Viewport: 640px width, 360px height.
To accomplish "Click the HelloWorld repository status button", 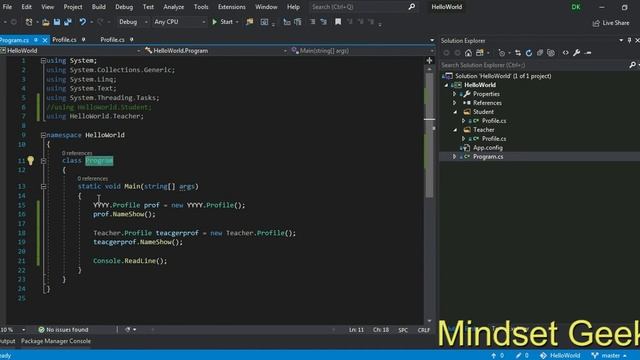I will point(560,356).
